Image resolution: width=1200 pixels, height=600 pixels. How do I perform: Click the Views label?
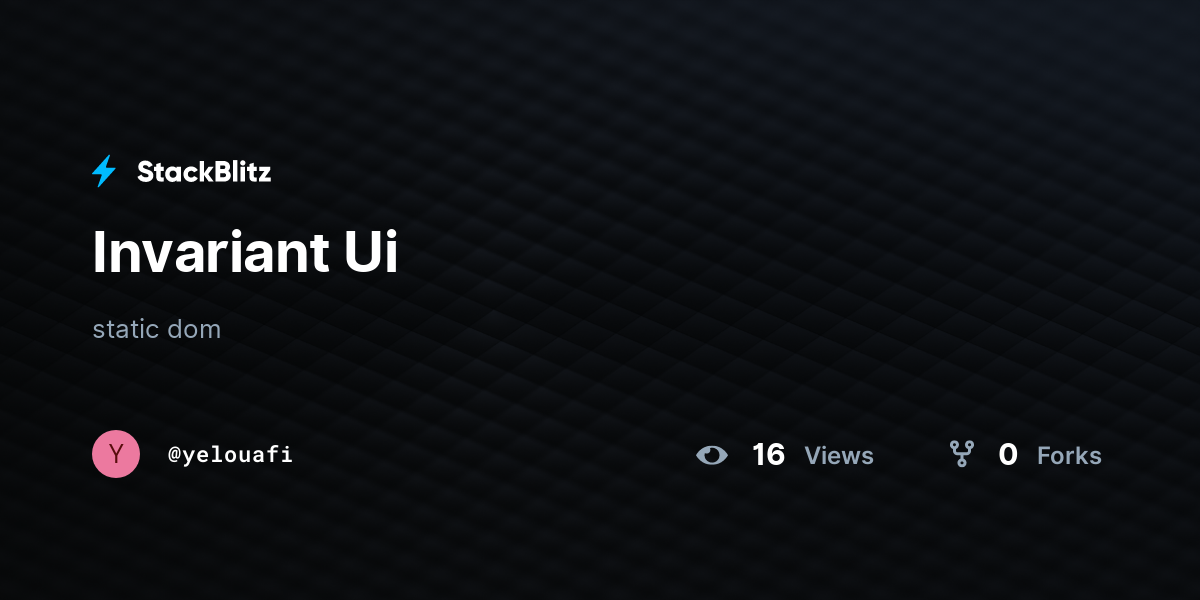(839, 456)
